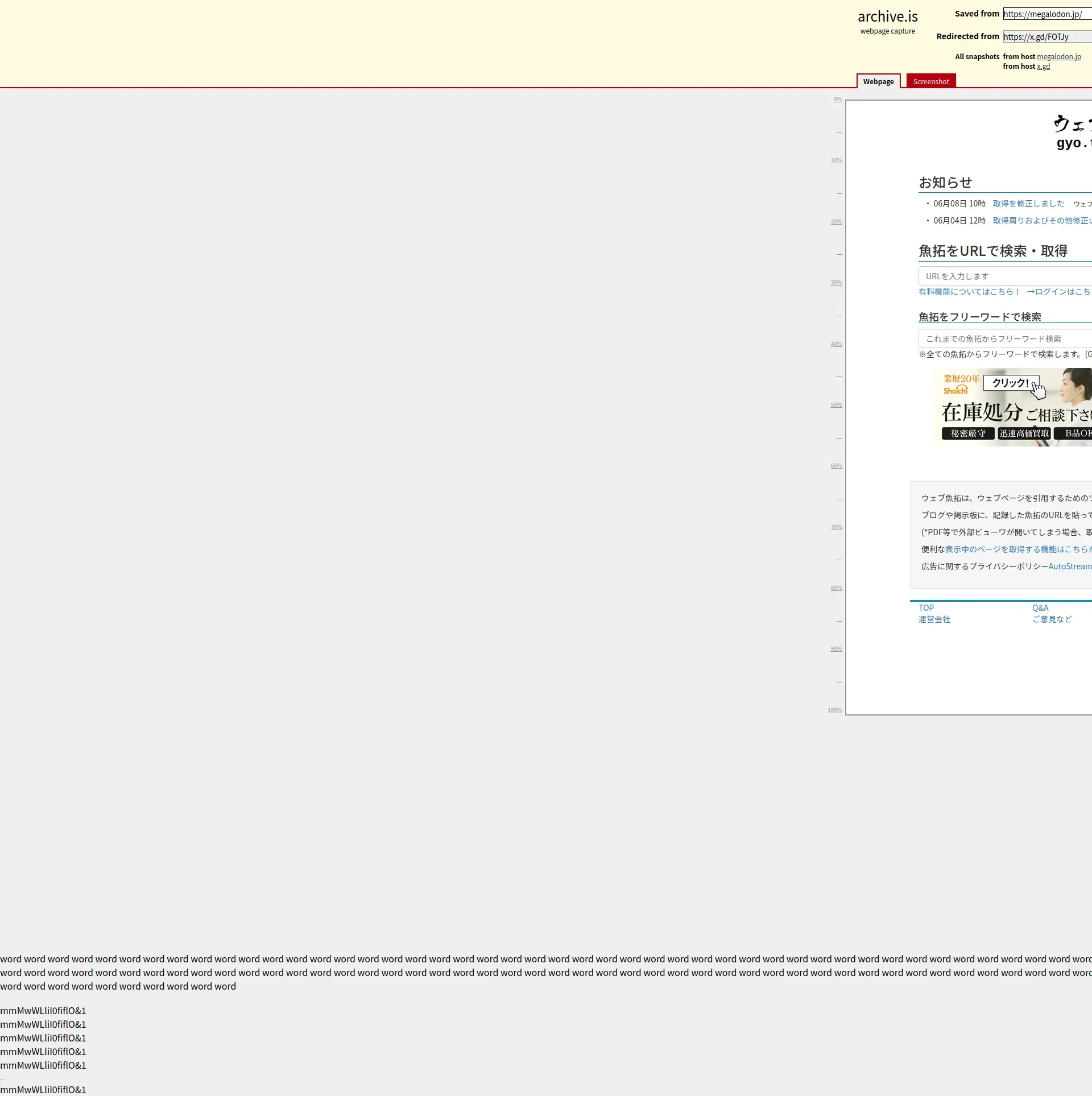1092x1096 pixels.
Task: Open x.gd host snapshots link
Action: [1043, 67]
